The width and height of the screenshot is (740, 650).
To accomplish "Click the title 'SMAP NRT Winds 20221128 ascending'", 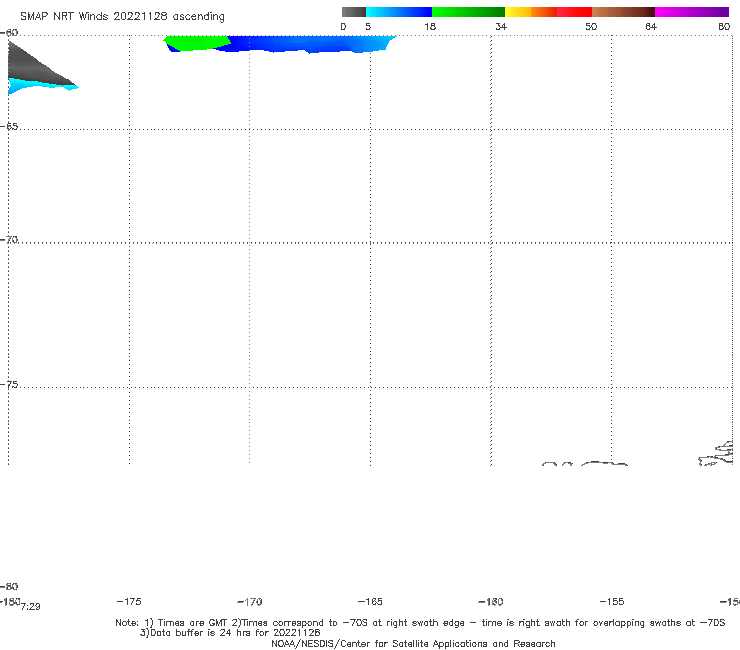I will [x=122, y=17].
